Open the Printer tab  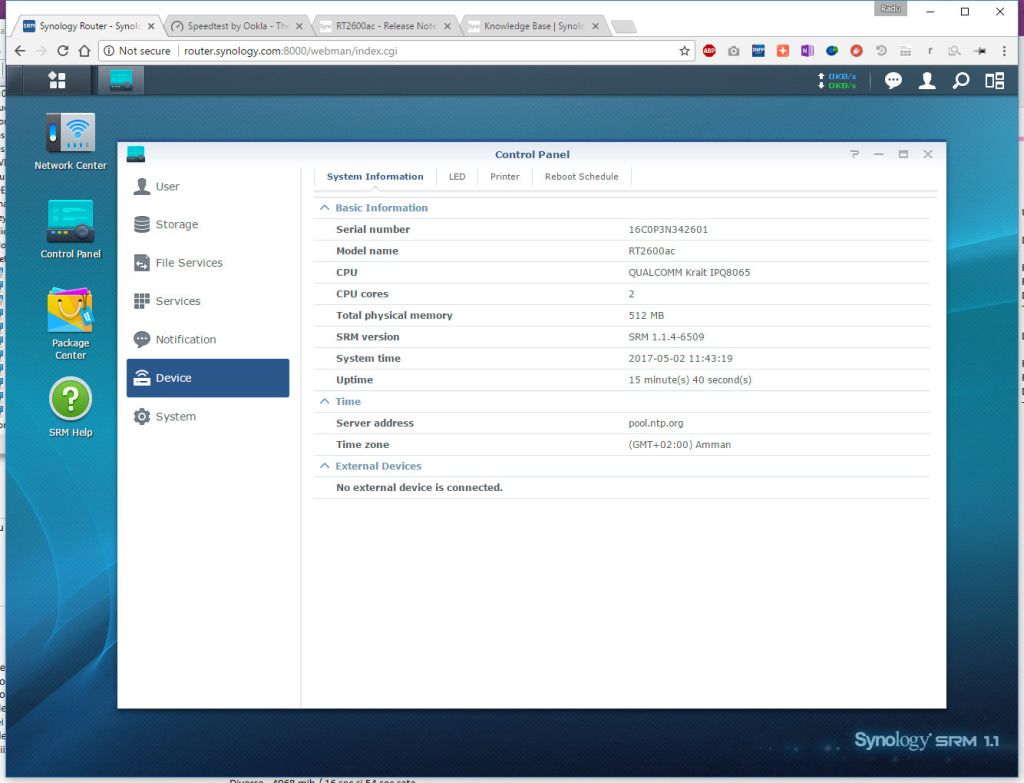click(505, 177)
